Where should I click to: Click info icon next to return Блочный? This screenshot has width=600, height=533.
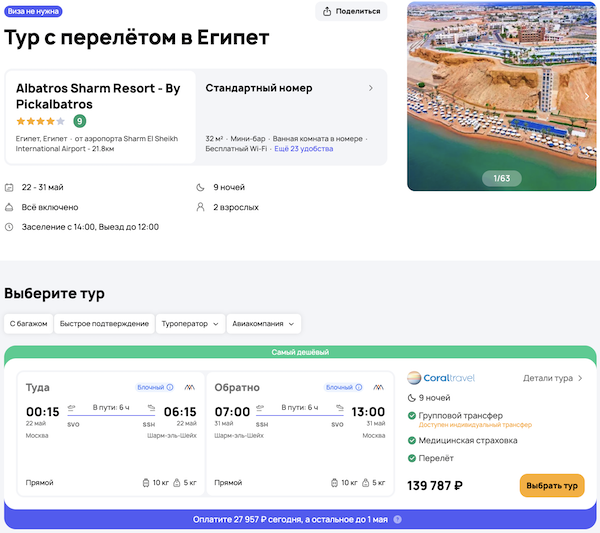coord(359,387)
